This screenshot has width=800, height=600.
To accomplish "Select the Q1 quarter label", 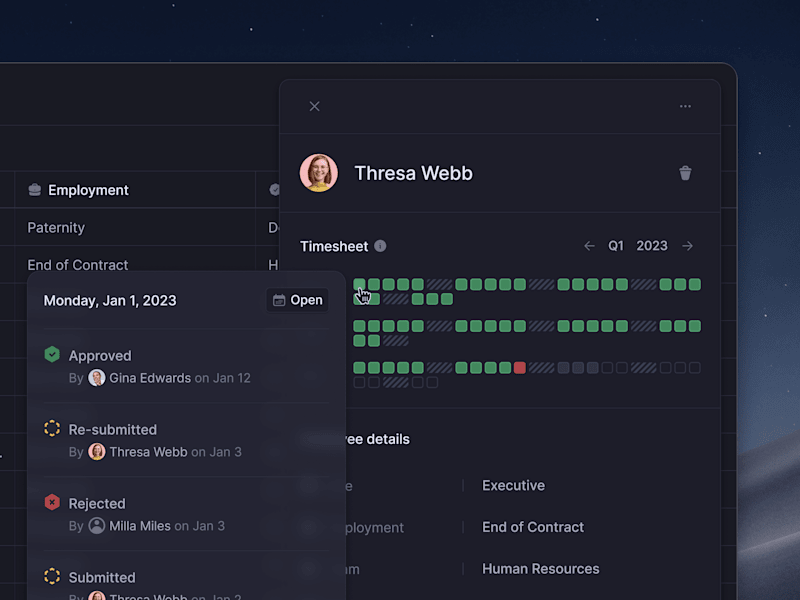I will pyautogui.click(x=616, y=246).
